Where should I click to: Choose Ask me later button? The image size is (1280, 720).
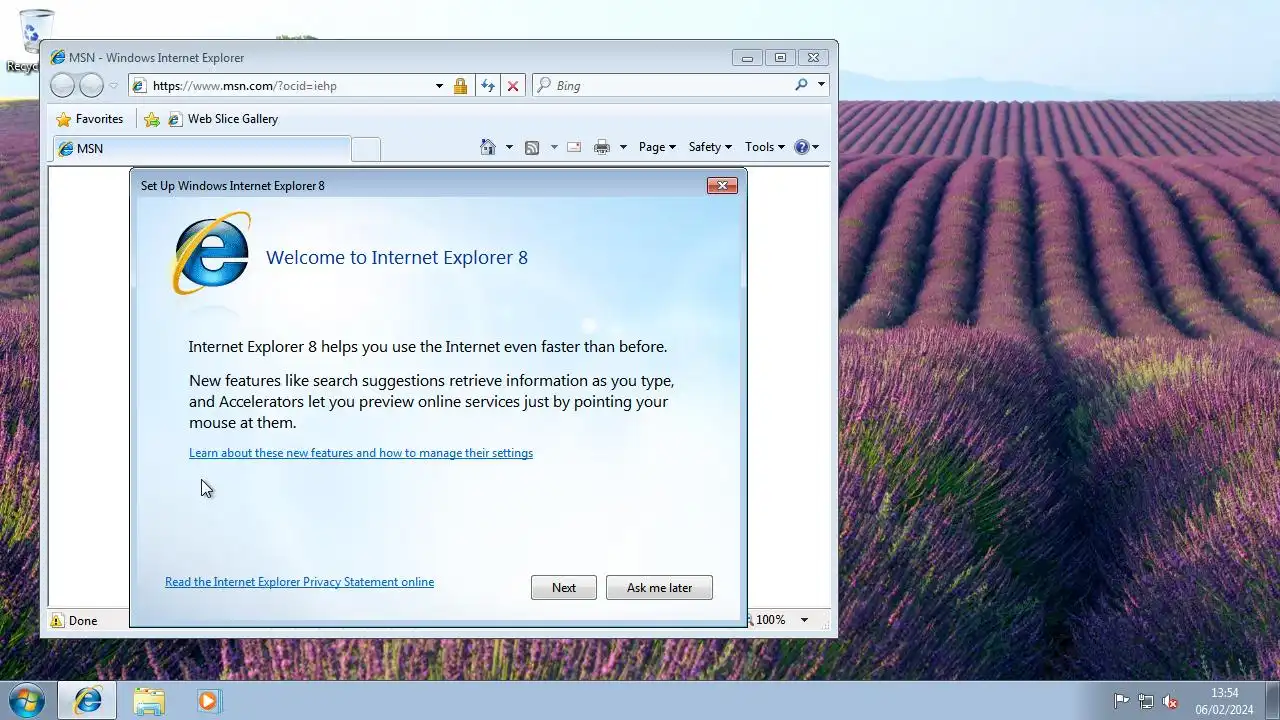(x=659, y=588)
